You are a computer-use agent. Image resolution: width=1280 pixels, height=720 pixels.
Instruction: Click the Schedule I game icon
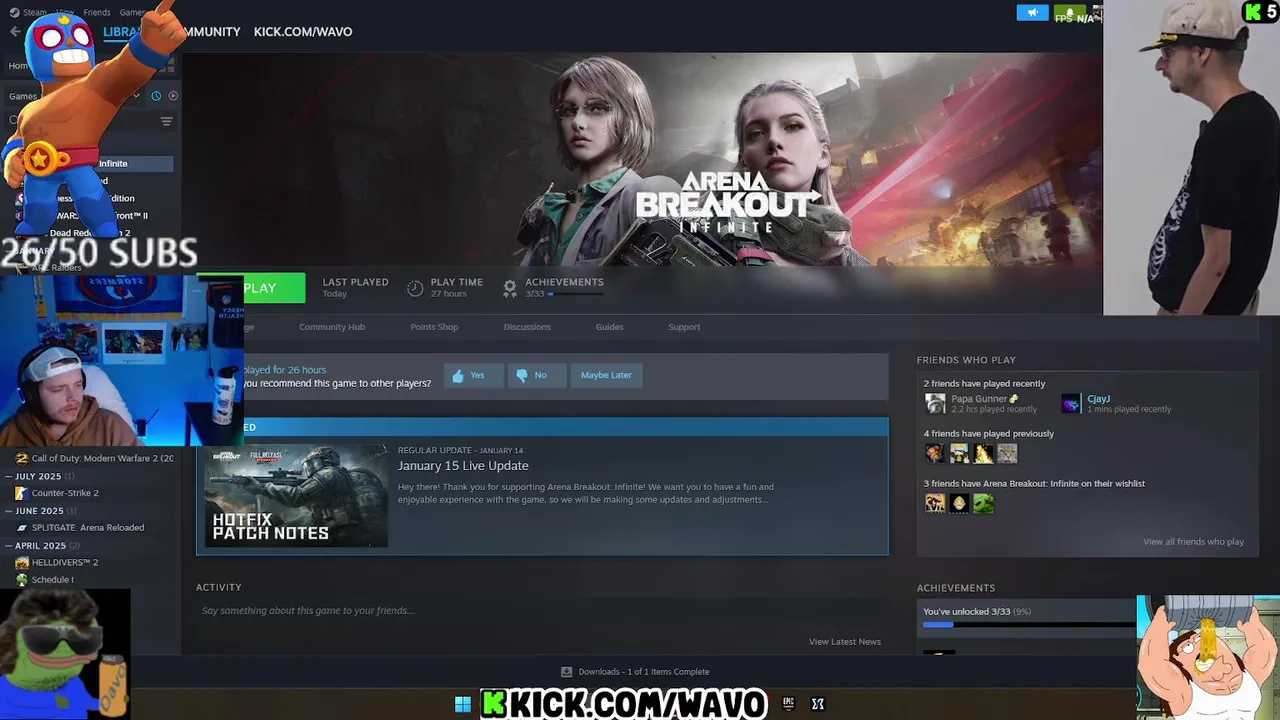22,580
